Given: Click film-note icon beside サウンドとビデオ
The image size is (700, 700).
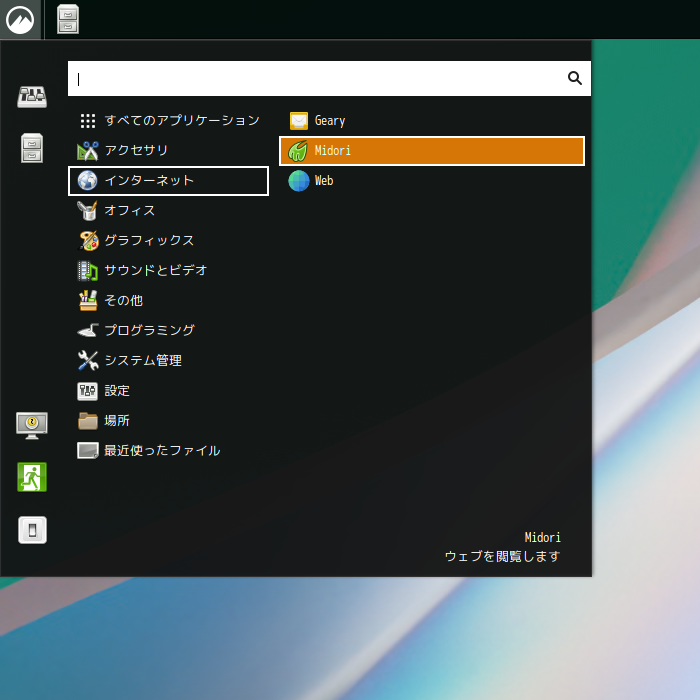Looking at the screenshot, I should point(88,271).
